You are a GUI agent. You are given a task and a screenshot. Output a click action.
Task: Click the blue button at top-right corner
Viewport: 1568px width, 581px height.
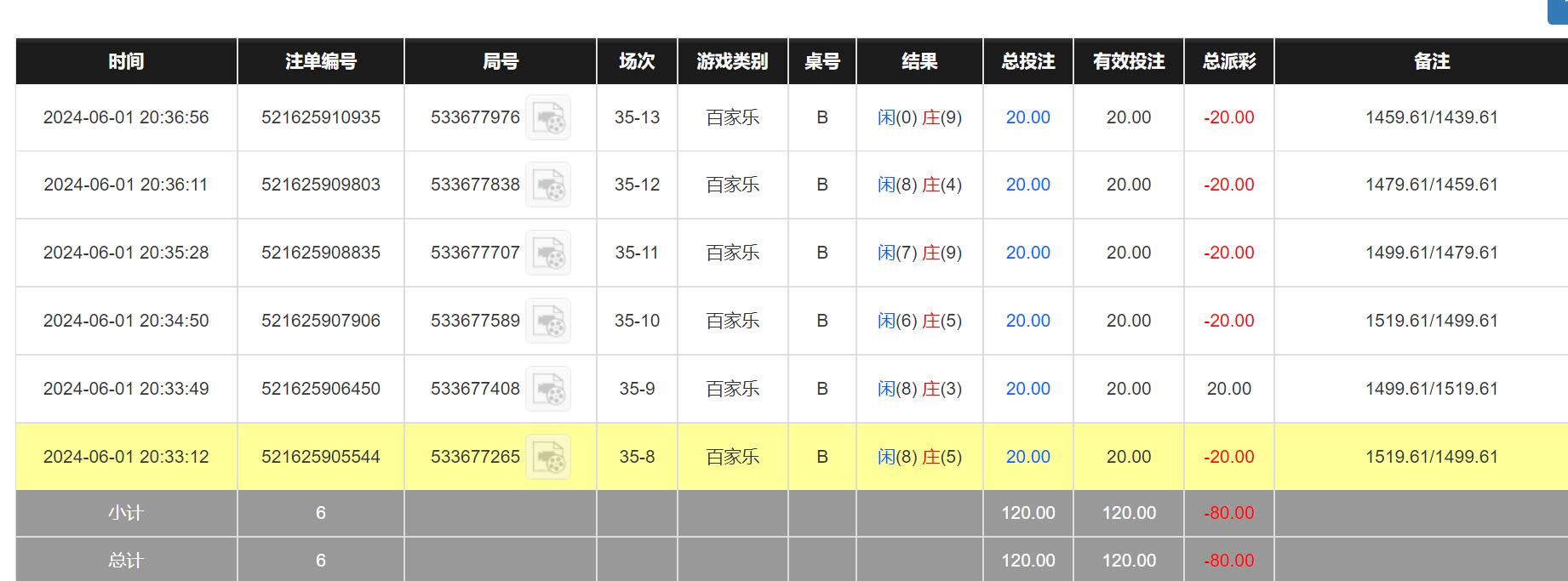pyautogui.click(x=1558, y=11)
